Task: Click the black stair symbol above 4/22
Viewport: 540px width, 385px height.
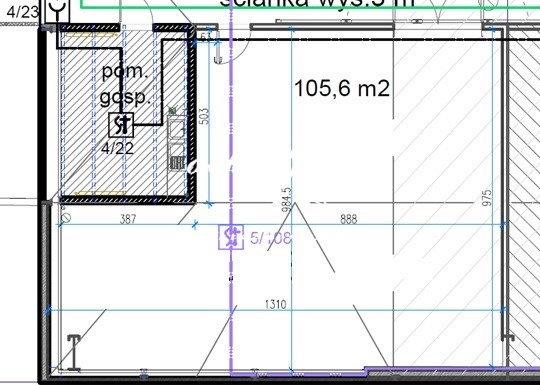Action: 121,125
